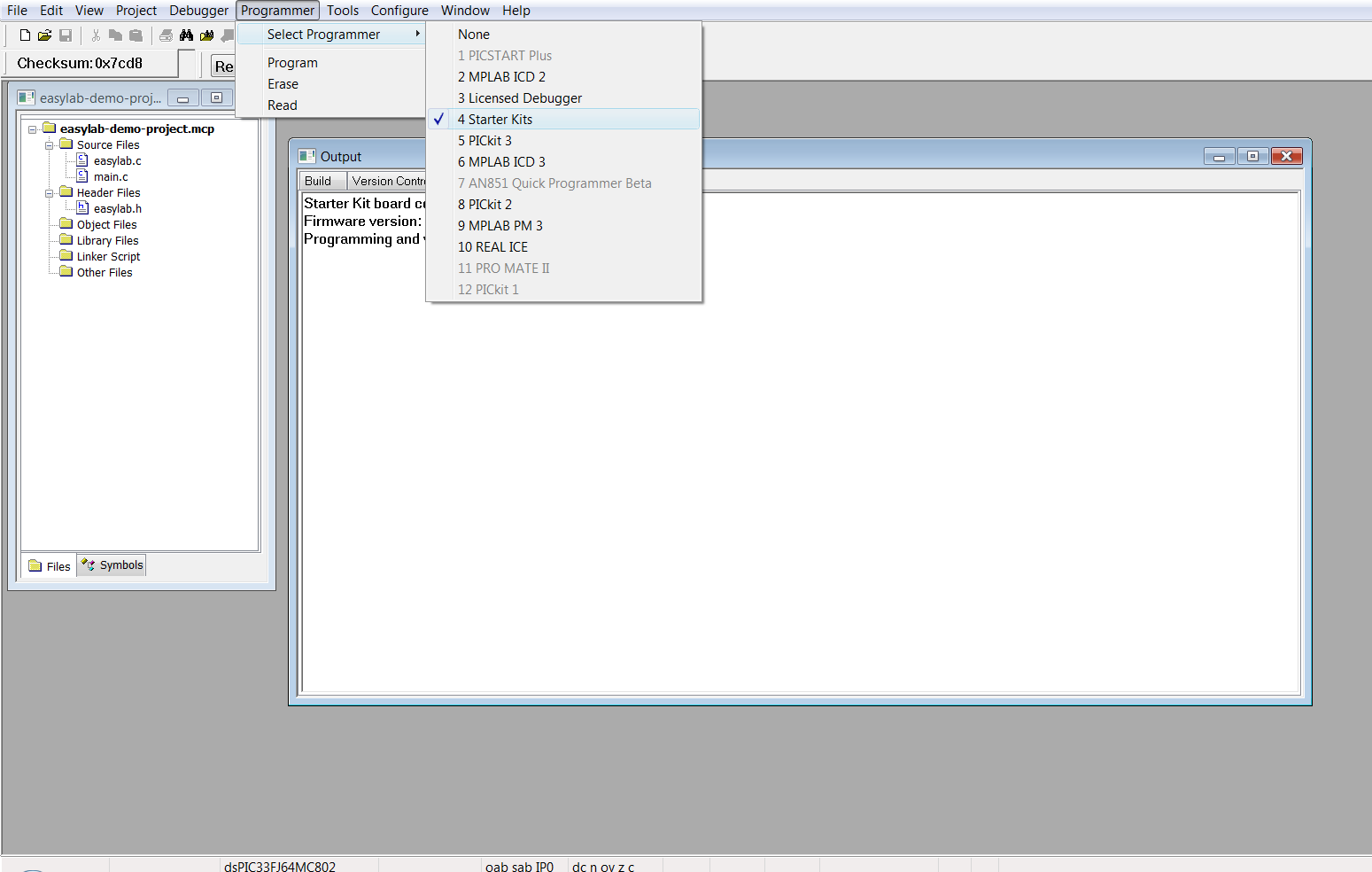1372x872 pixels.
Task: Click the Print toolbar icon
Action: click(166, 35)
